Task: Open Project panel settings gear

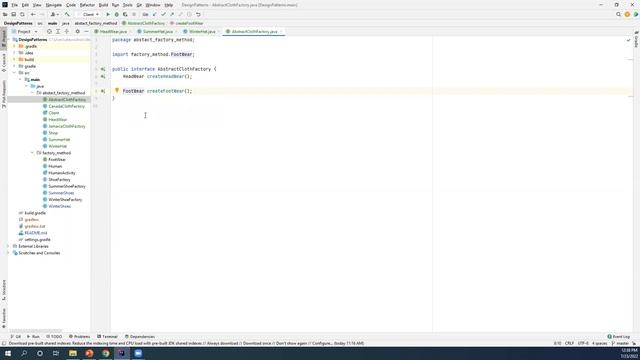Action: point(78,31)
